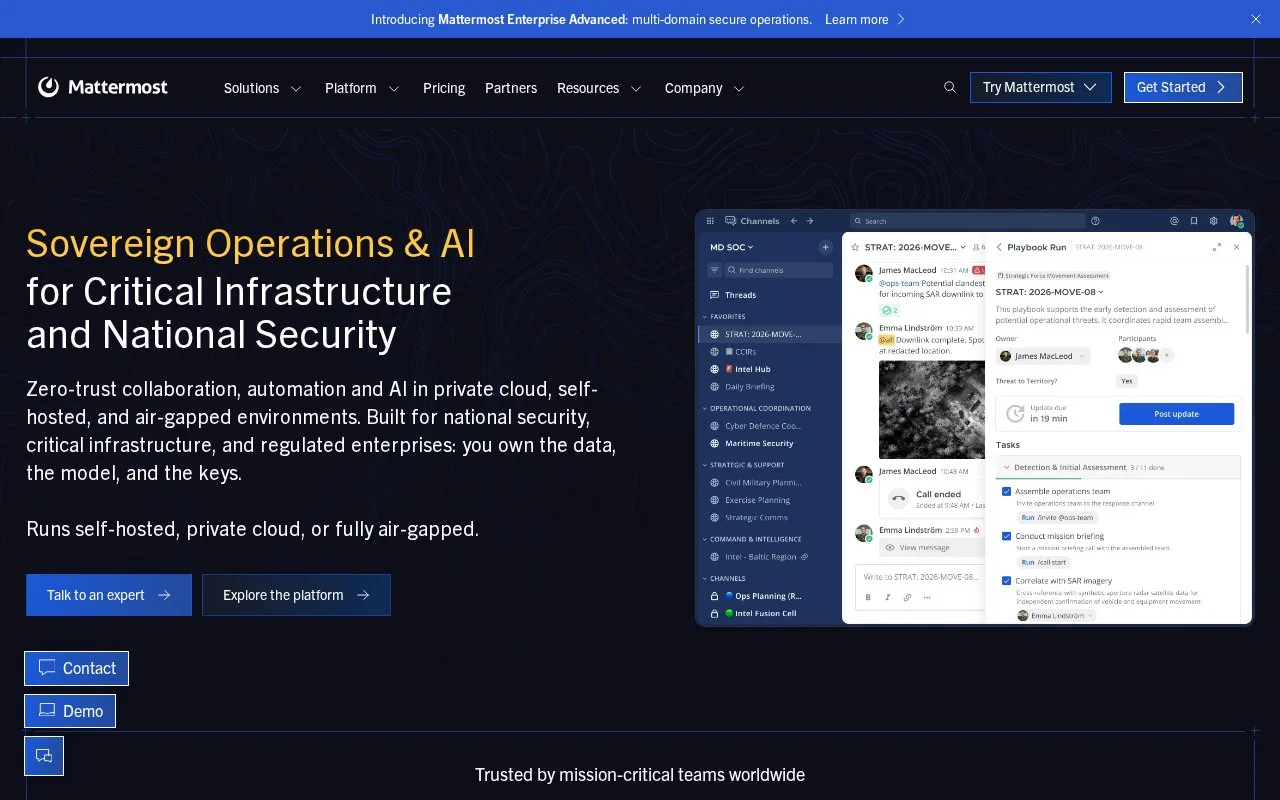Screen dimensions: 1280x800
Task: Select the Maritime Security channel
Action: click(x=770, y=443)
